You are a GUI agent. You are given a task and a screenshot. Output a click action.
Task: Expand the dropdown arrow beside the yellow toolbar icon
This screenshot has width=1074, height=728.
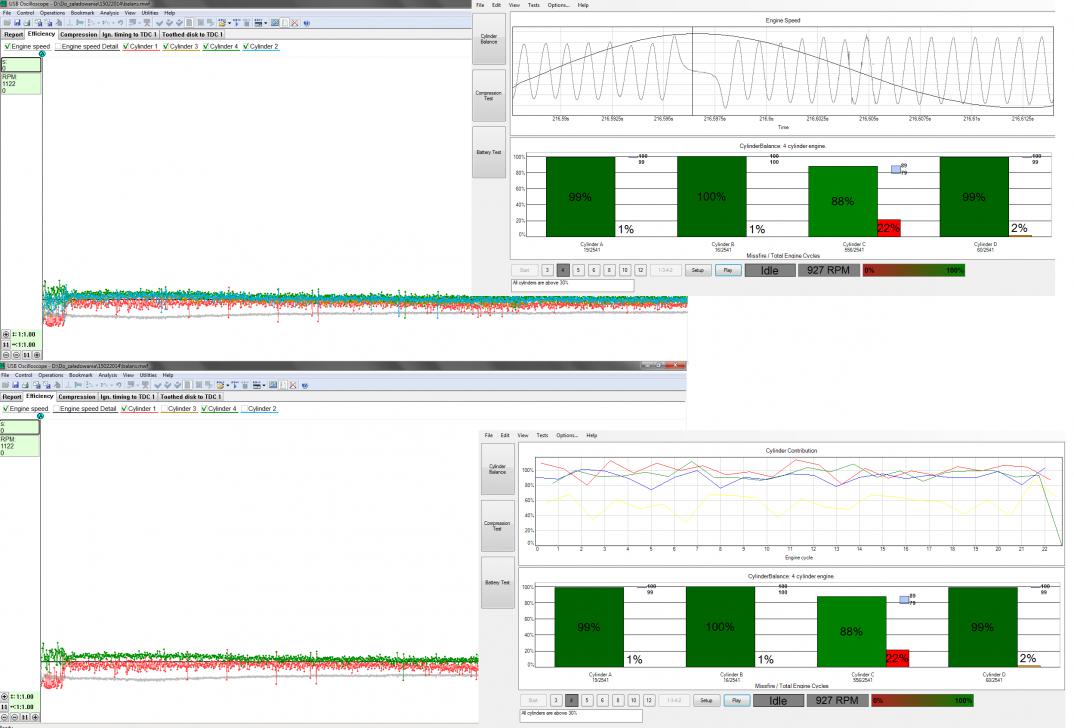229,23
